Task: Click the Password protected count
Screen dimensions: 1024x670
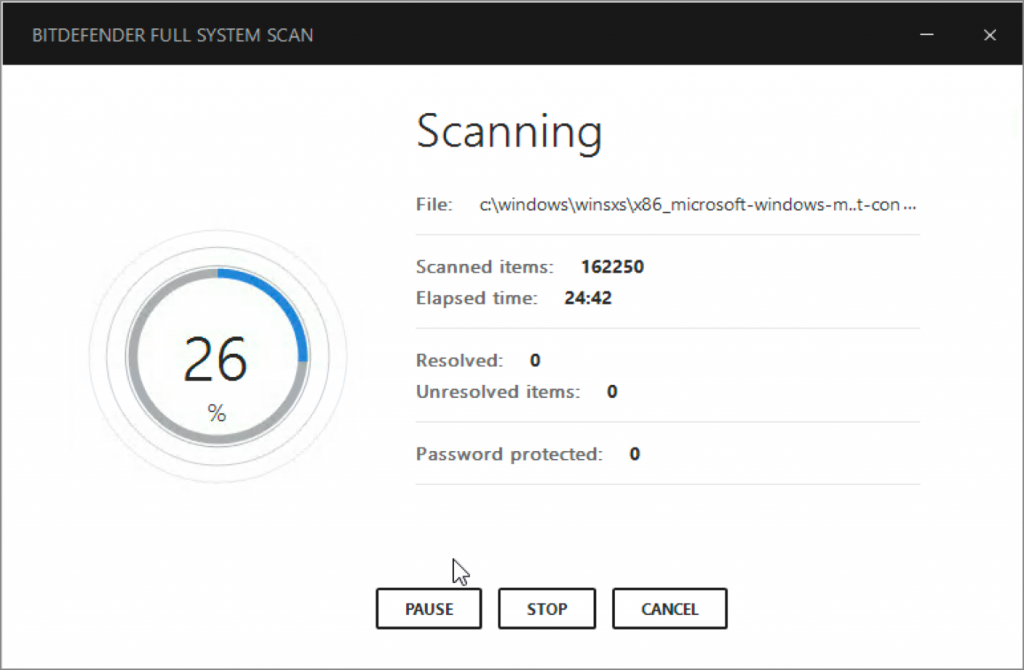Action: (x=633, y=454)
